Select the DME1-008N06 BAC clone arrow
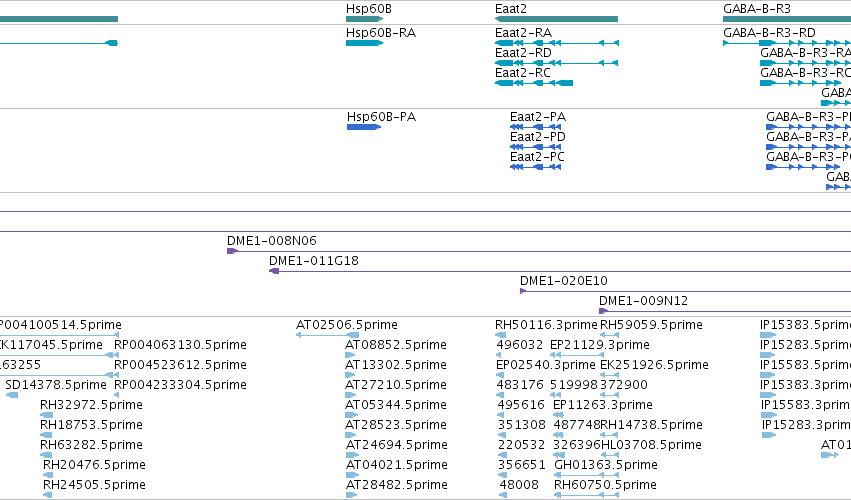Image resolution: width=851 pixels, height=500 pixels. tap(232, 251)
